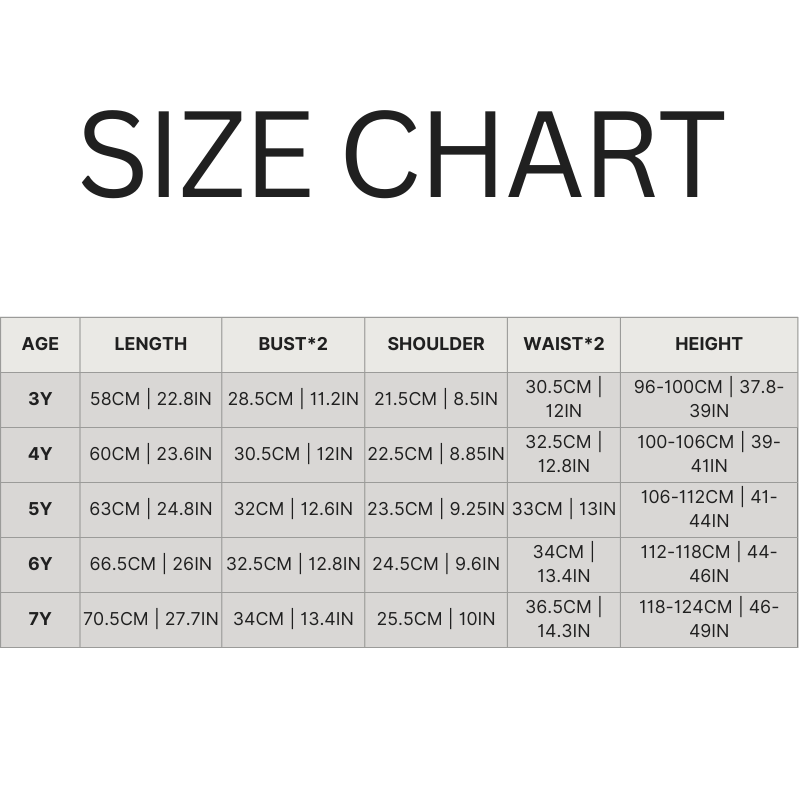800x800 pixels.
Task: Select the 70.5CM | 27.7IN length cell
Action: pyautogui.click(x=150, y=619)
